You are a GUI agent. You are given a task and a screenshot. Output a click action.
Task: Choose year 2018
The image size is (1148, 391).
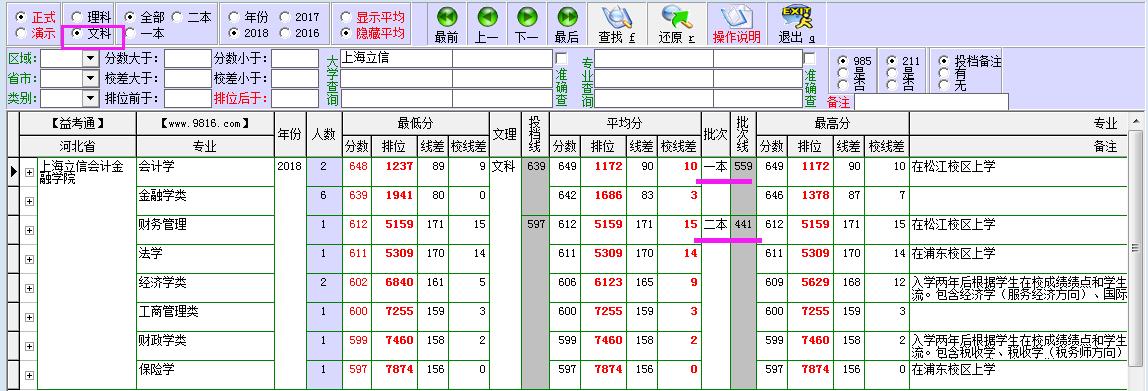click(234, 33)
